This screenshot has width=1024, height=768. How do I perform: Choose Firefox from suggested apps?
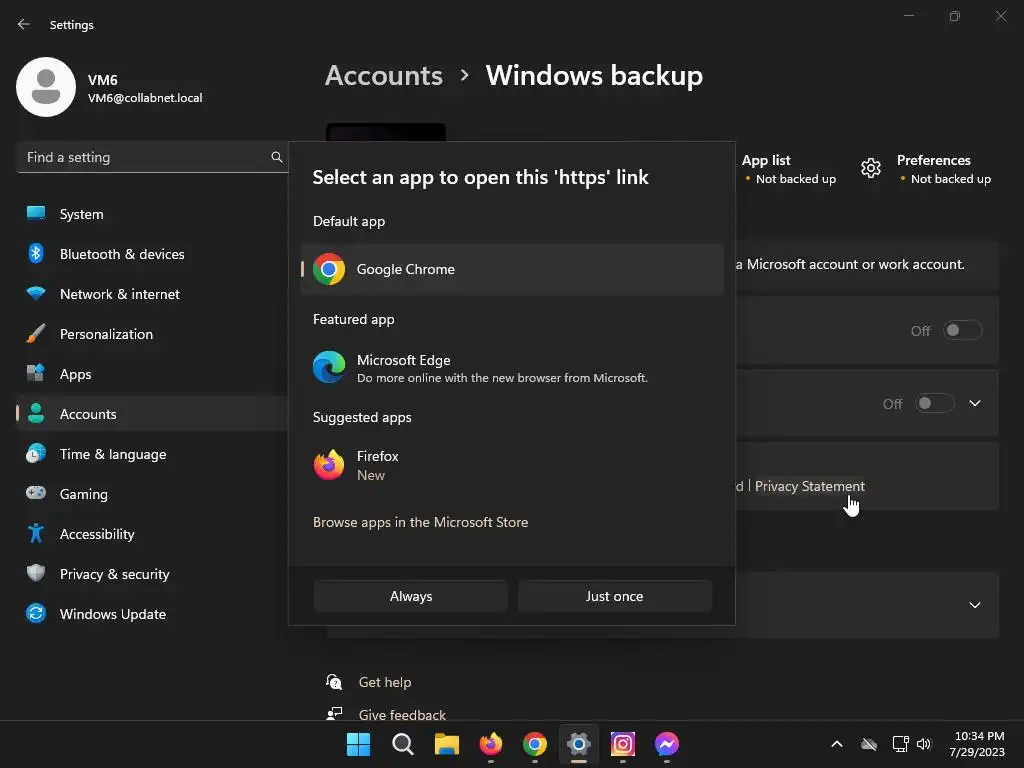[x=513, y=465]
